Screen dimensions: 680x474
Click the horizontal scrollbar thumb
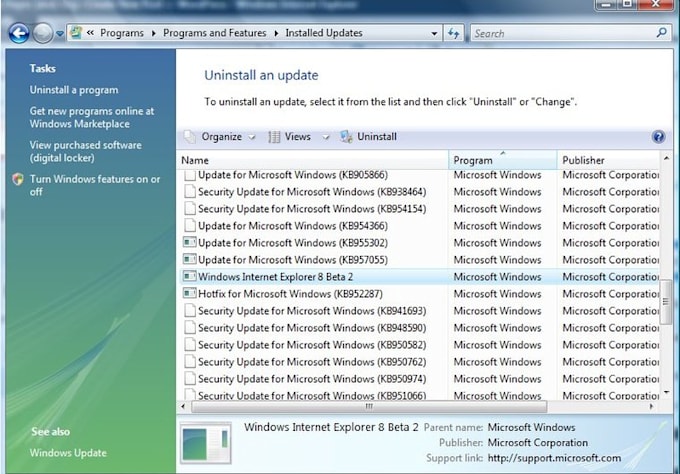[369, 407]
